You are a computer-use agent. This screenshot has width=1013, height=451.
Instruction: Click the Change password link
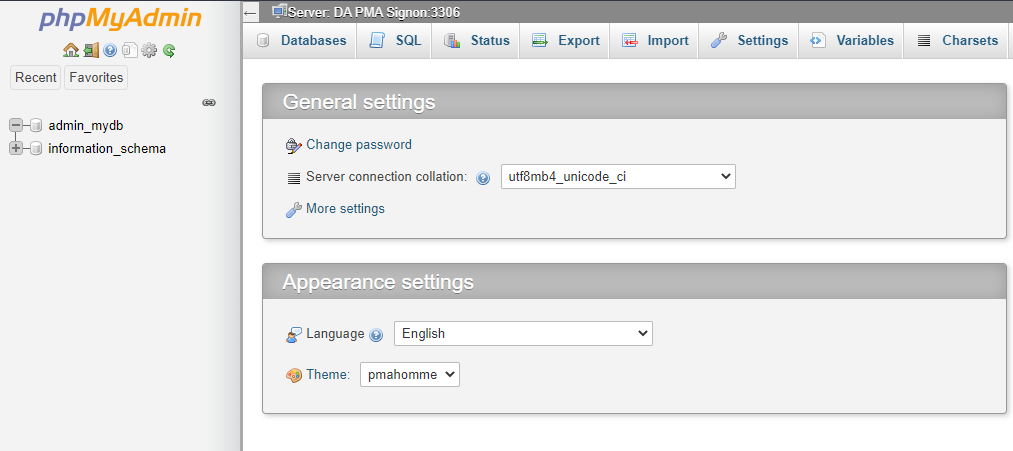point(359,145)
